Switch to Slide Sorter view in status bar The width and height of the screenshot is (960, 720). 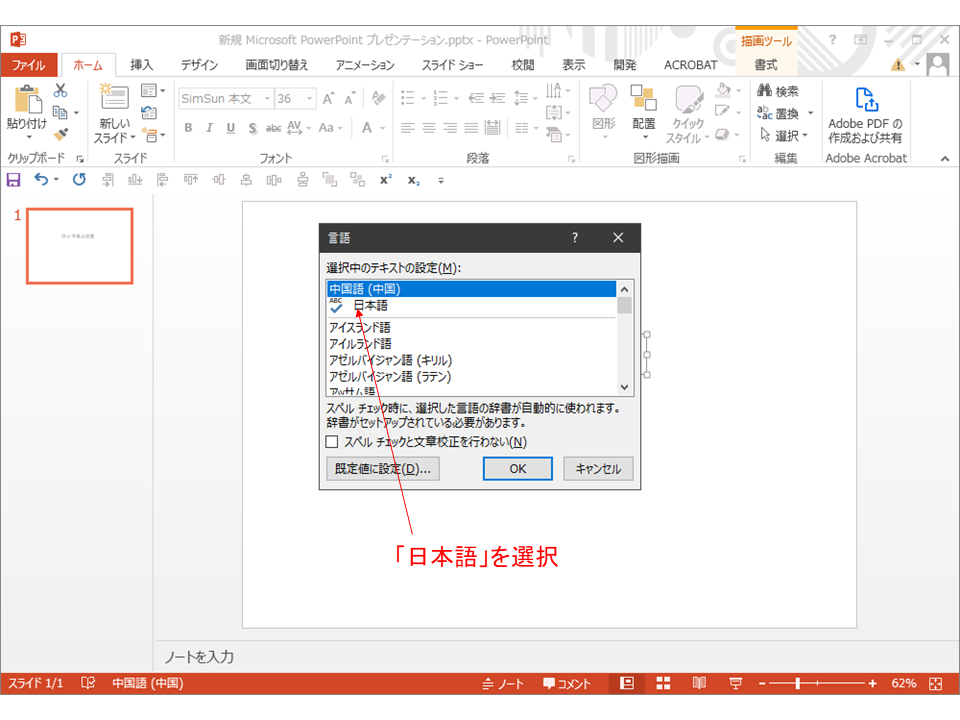pos(663,683)
